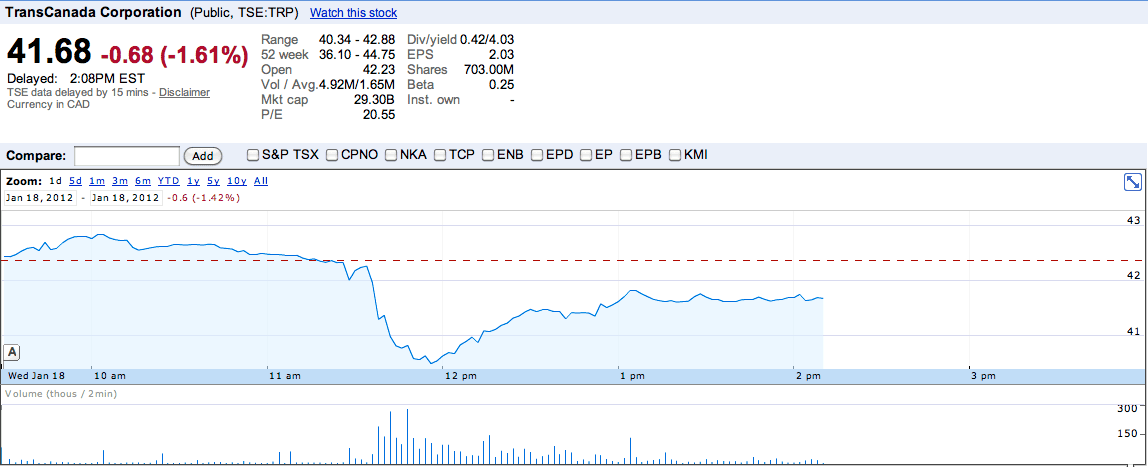Show All time zoom range
Screen dimensions: 1148x467
(261, 181)
